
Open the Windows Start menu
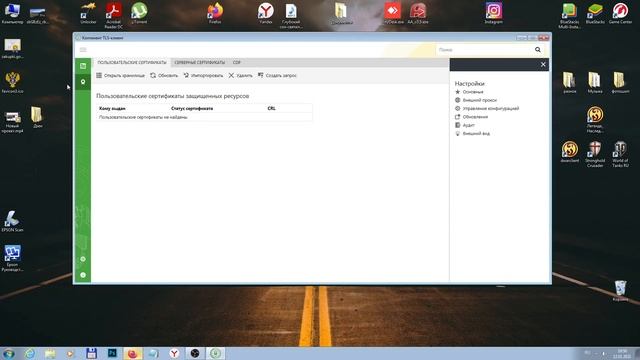pos(9,353)
